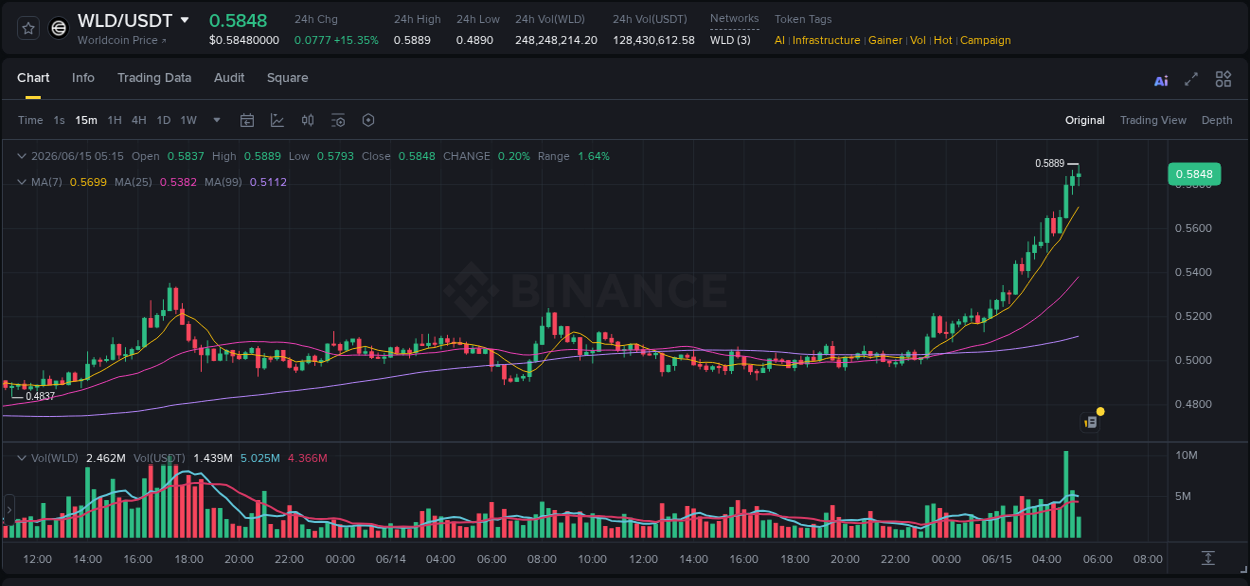
Task: Select the 15m interval
Action: [86, 120]
